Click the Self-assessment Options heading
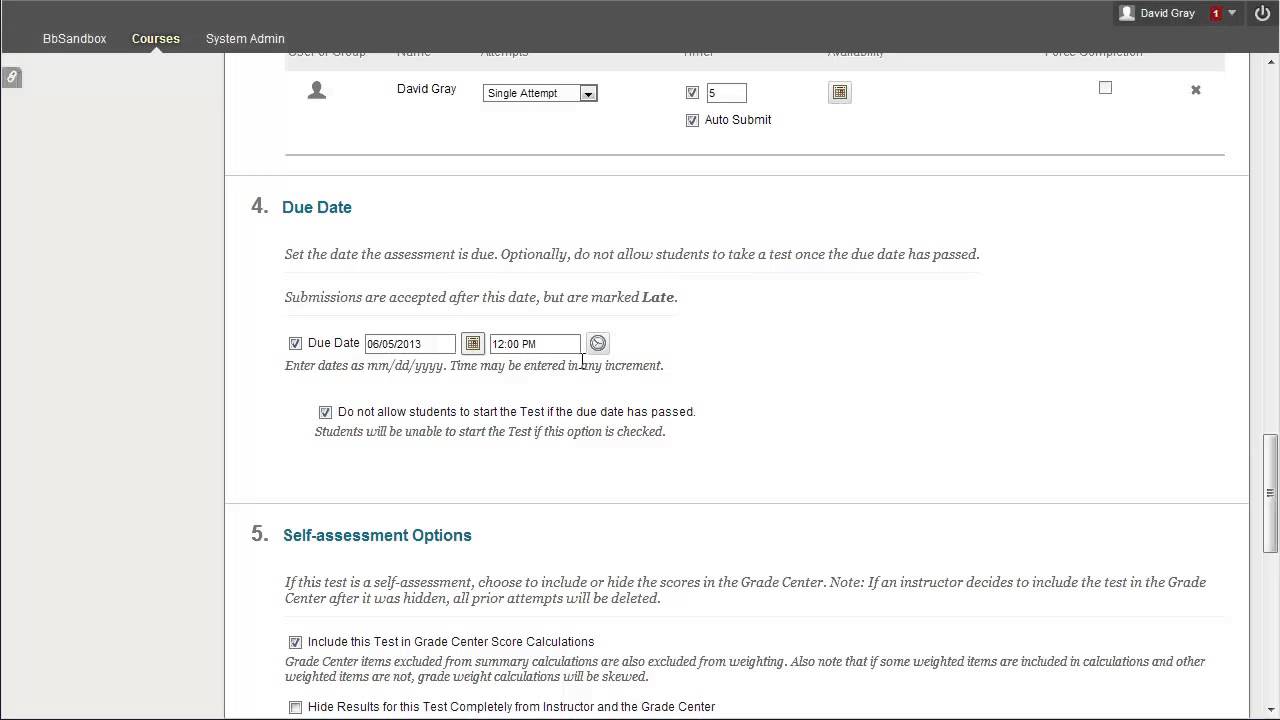Image resolution: width=1280 pixels, height=720 pixels. click(x=377, y=535)
